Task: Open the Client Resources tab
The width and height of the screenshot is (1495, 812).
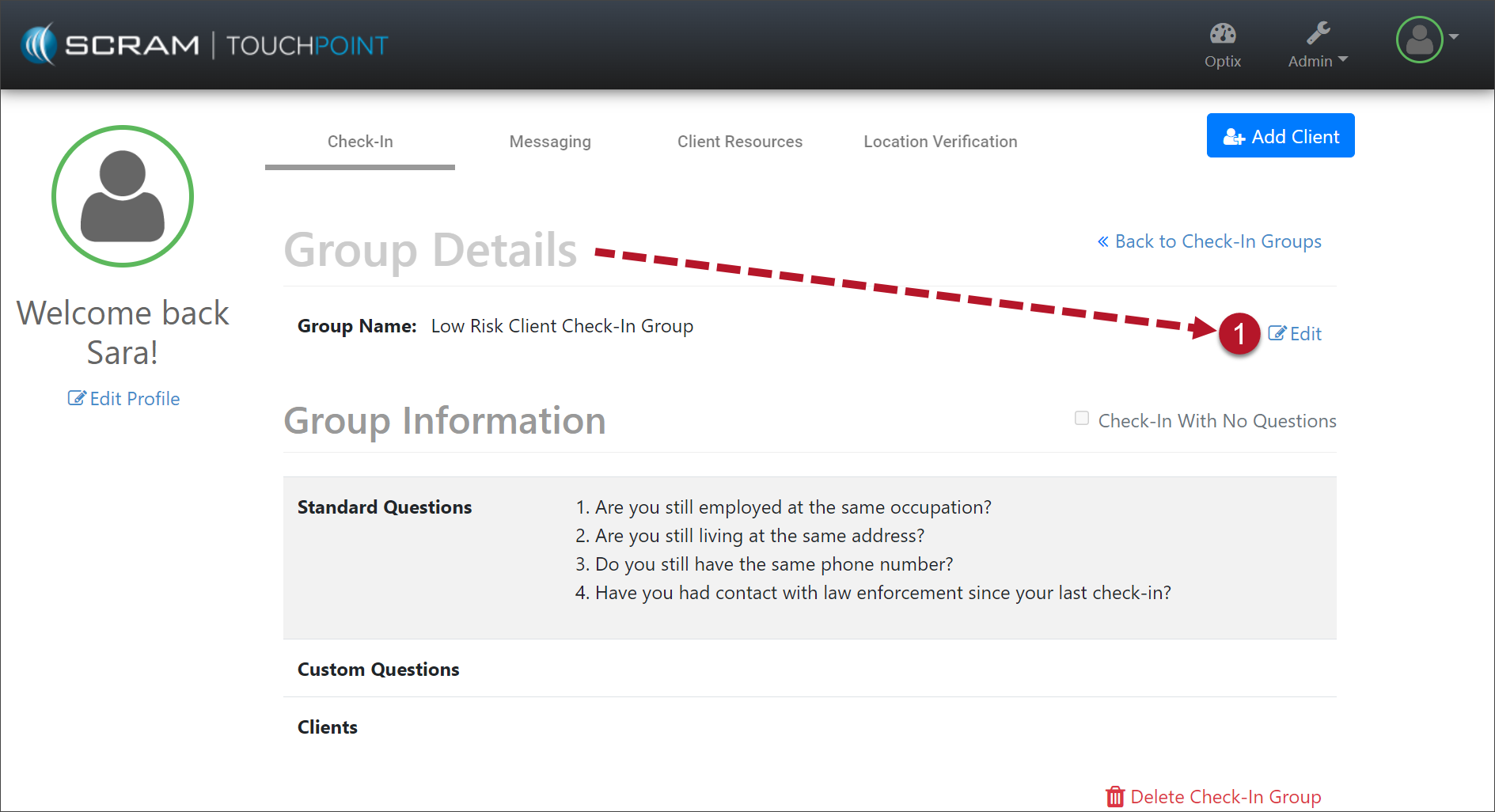Action: click(x=739, y=142)
